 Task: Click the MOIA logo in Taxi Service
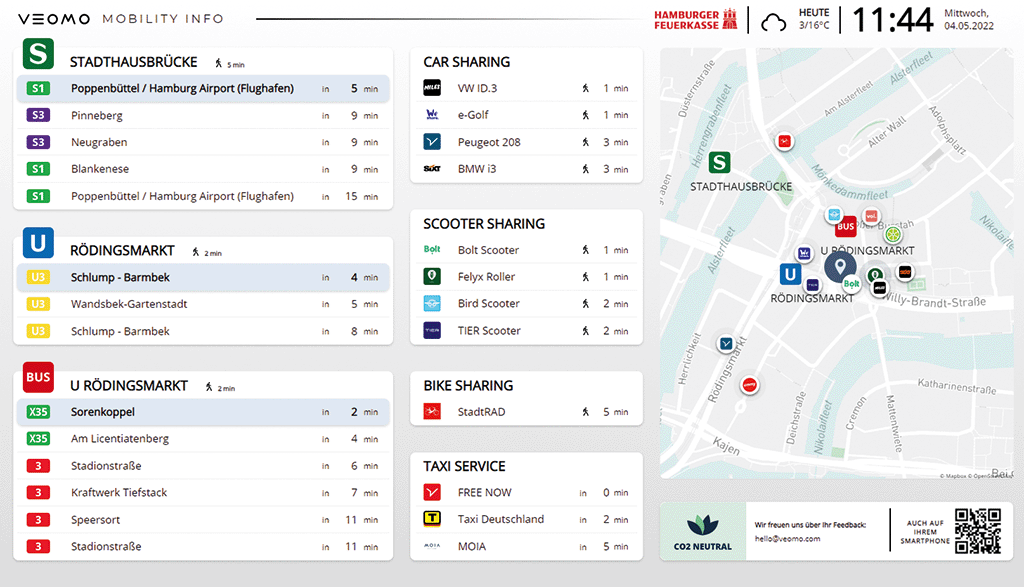tap(432, 546)
